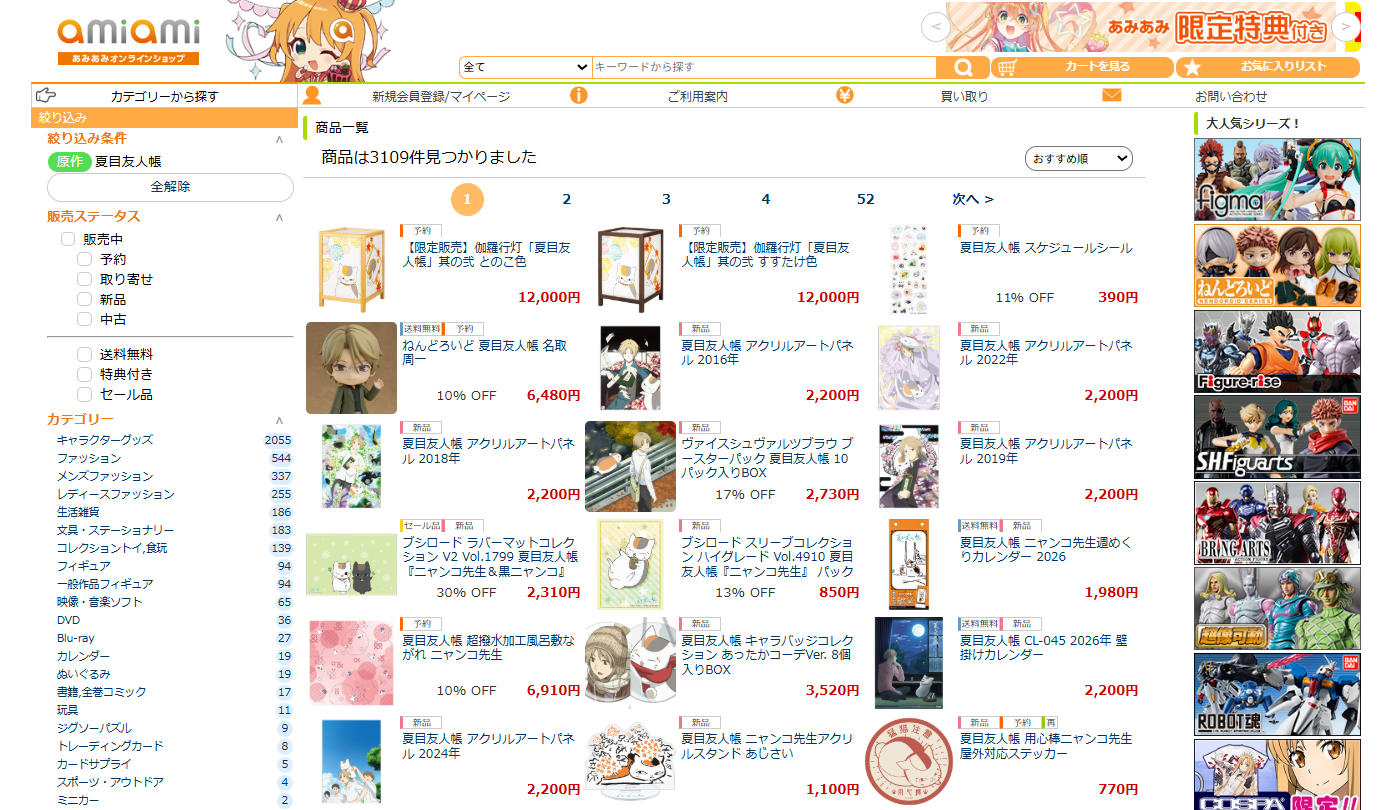Click the magnifying glass search icon
This screenshot has height=810, width=1396.
coord(963,67)
